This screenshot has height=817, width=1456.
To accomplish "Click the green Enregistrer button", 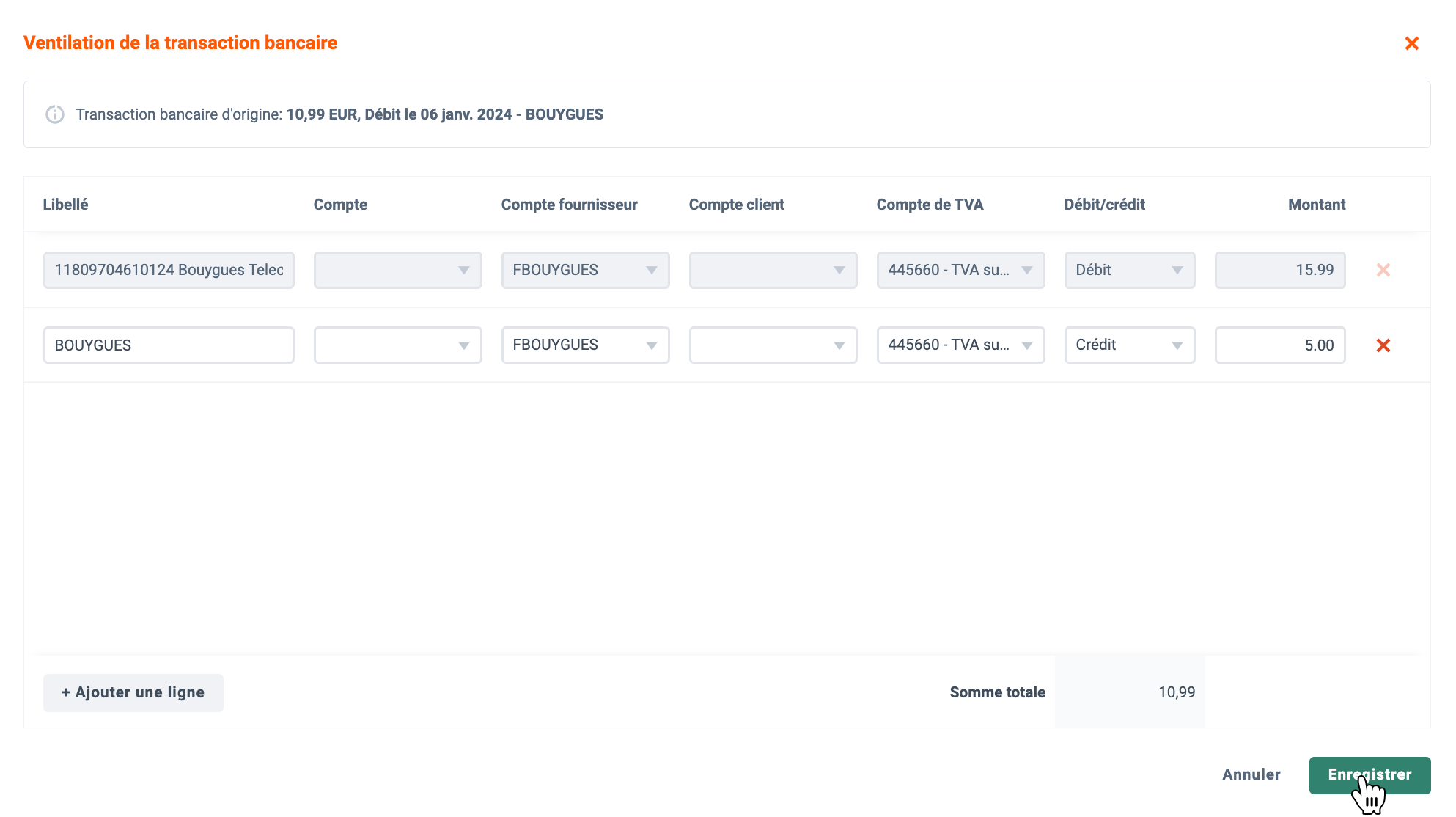I will pyautogui.click(x=1369, y=775).
